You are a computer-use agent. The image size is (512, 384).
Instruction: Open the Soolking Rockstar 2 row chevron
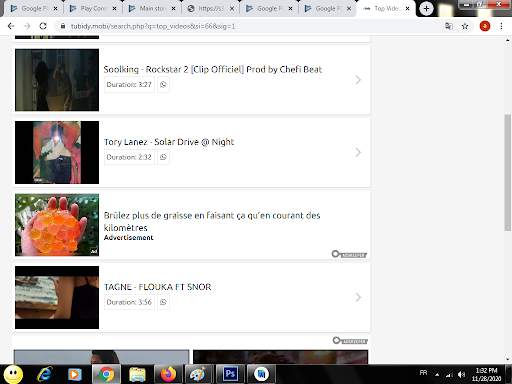tap(358, 80)
